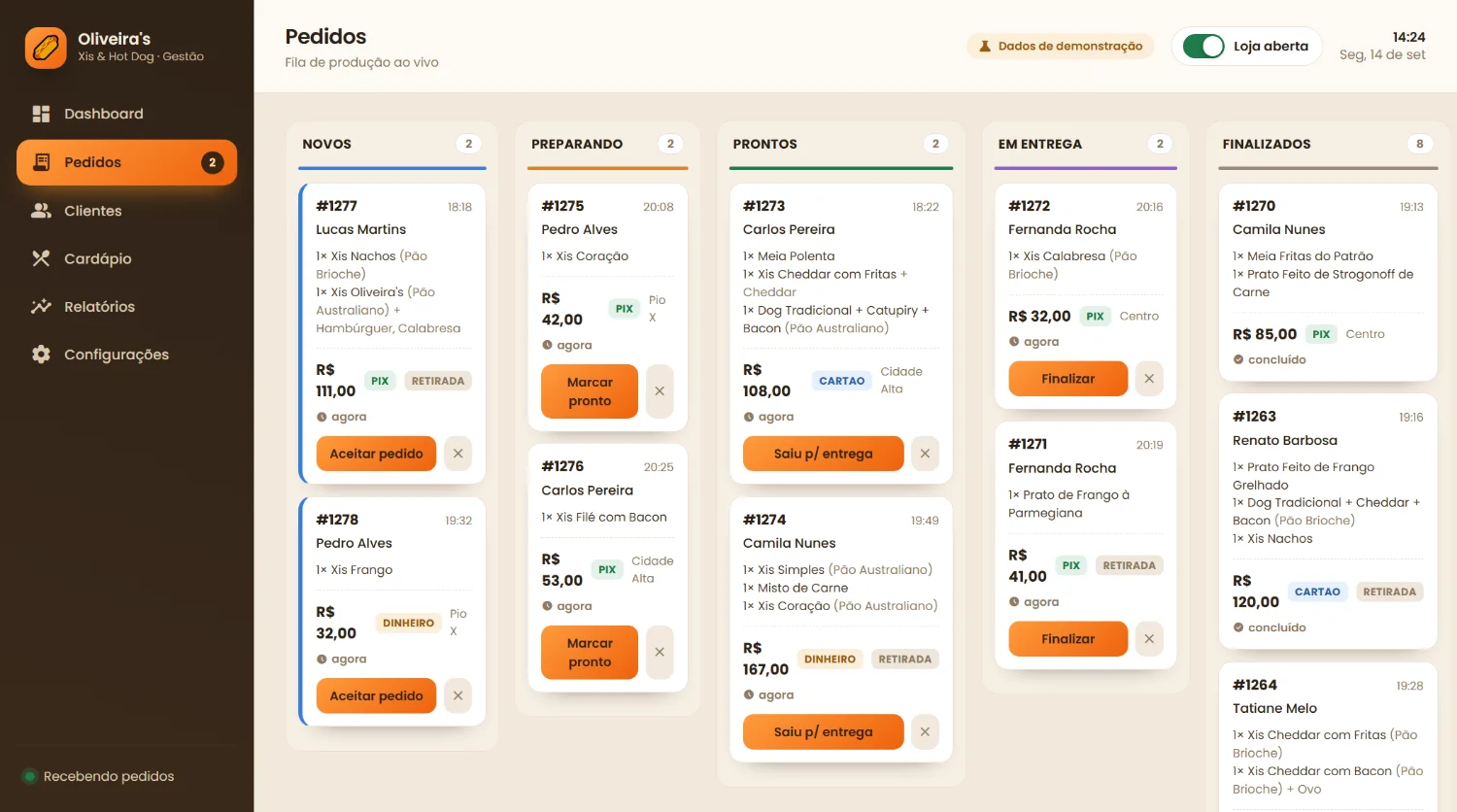The height and width of the screenshot is (812, 1457).
Task: Accept order #1278 with Aceitar pedido
Action: coord(376,695)
